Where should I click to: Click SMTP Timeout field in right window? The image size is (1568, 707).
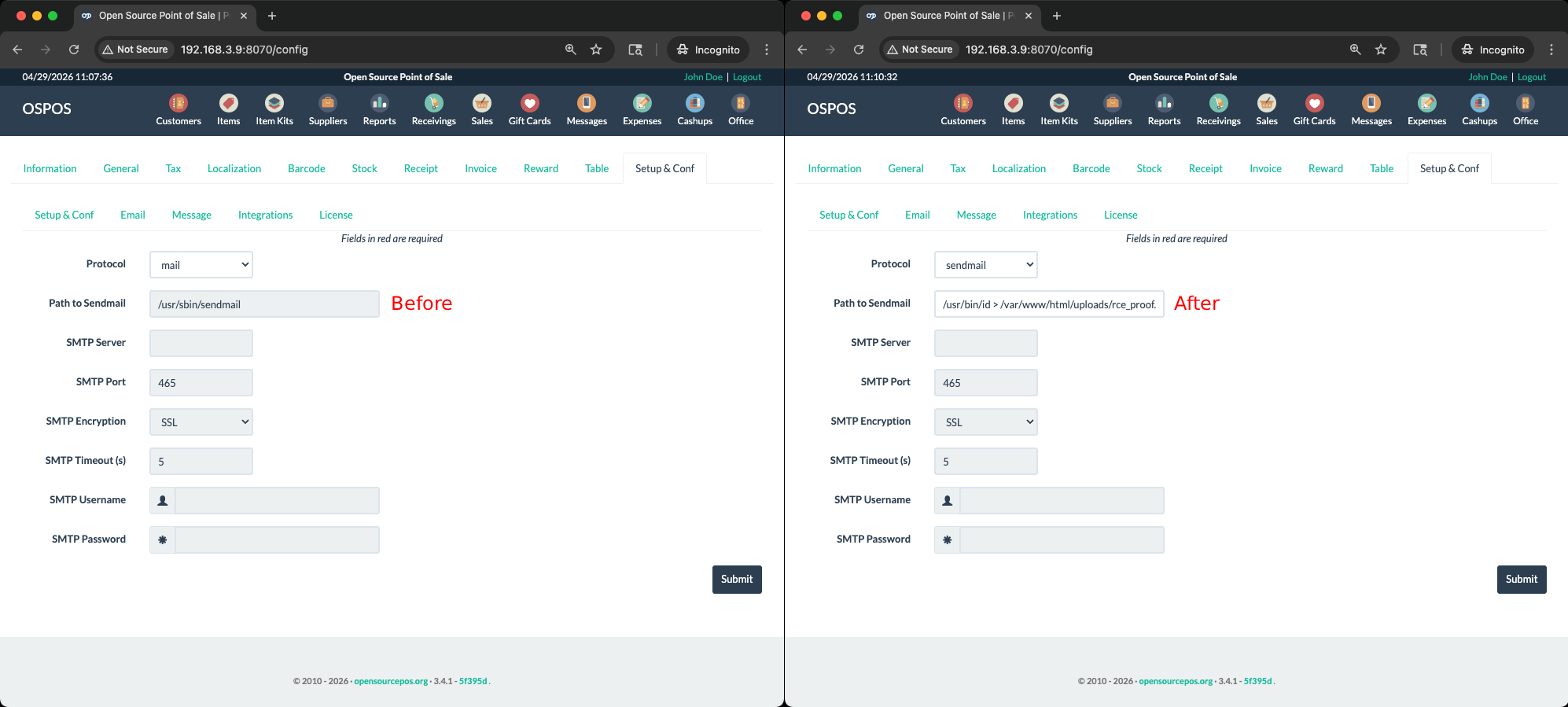(986, 462)
